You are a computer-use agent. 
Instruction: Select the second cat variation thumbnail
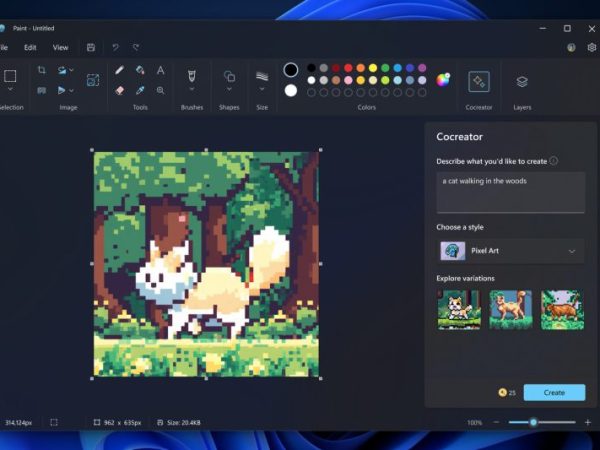click(x=511, y=310)
